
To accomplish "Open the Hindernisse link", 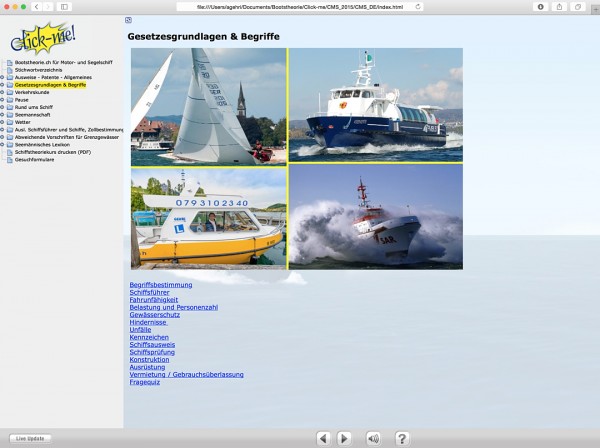I will tap(148, 322).
